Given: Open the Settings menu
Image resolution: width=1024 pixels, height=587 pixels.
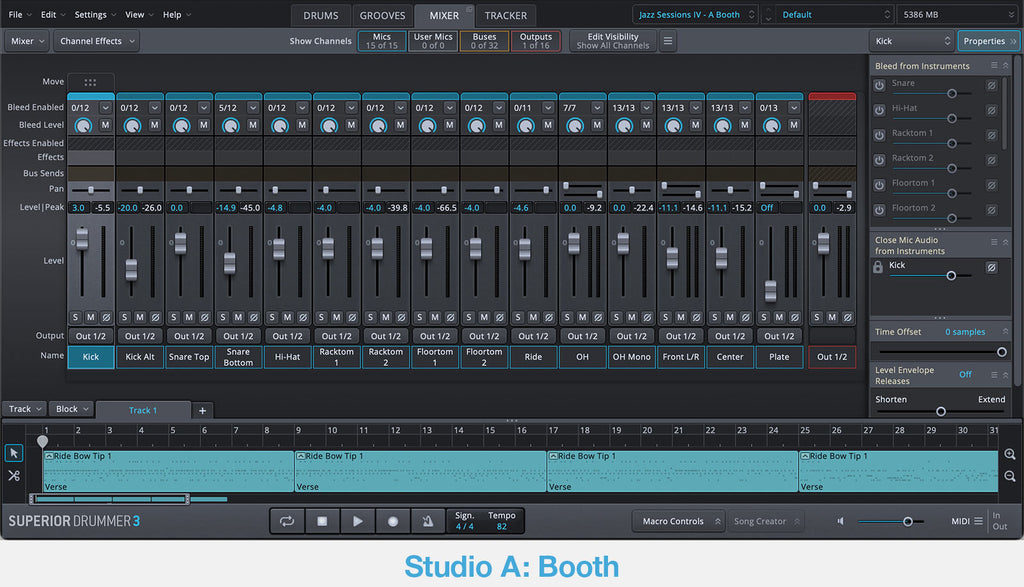Looking at the screenshot, I should 95,14.
